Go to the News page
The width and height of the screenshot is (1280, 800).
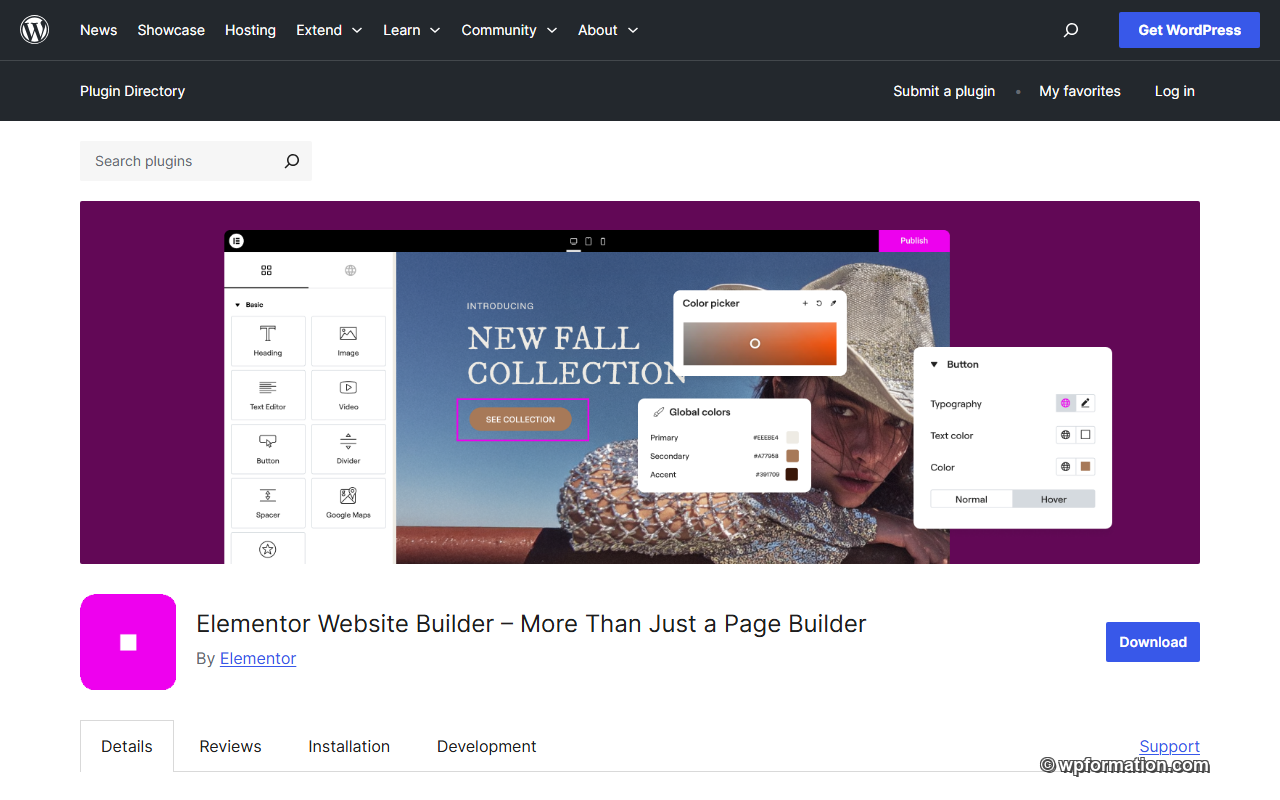pyautogui.click(x=99, y=30)
